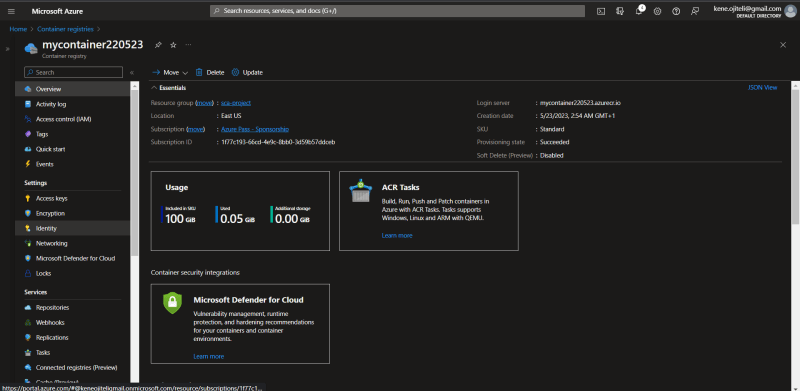The image size is (800, 391).
Task: Click the Access keys key icon
Action: pos(28,199)
